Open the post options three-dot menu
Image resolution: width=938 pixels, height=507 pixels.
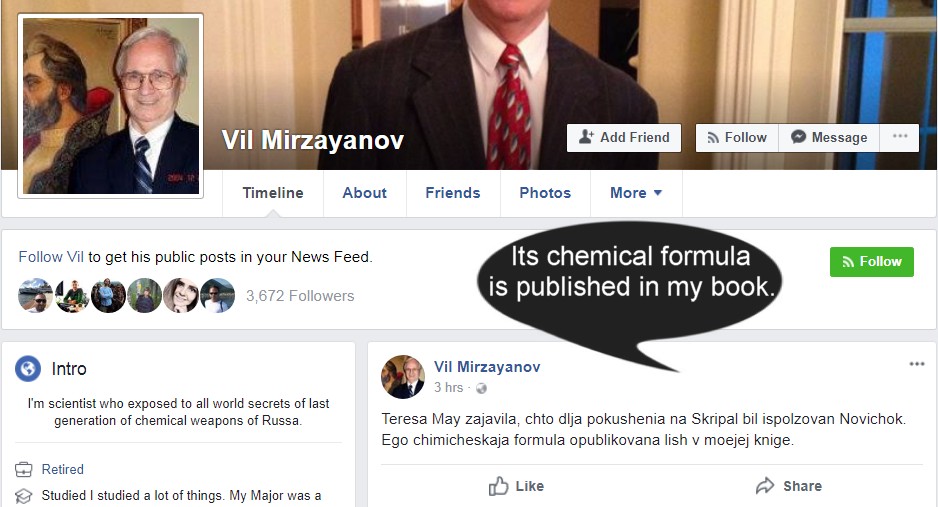tap(917, 364)
